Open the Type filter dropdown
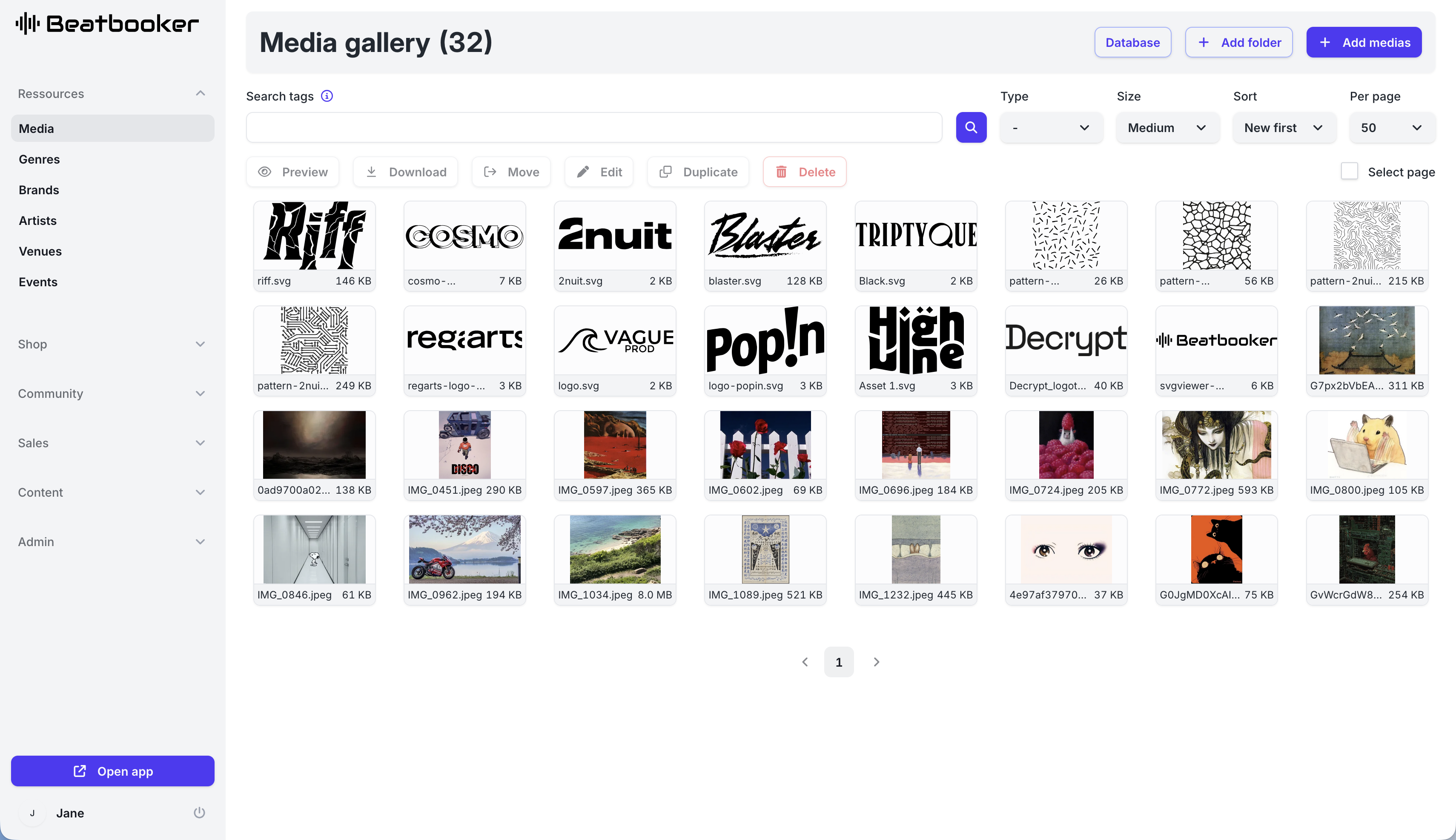The image size is (1456, 840). pyautogui.click(x=1051, y=127)
